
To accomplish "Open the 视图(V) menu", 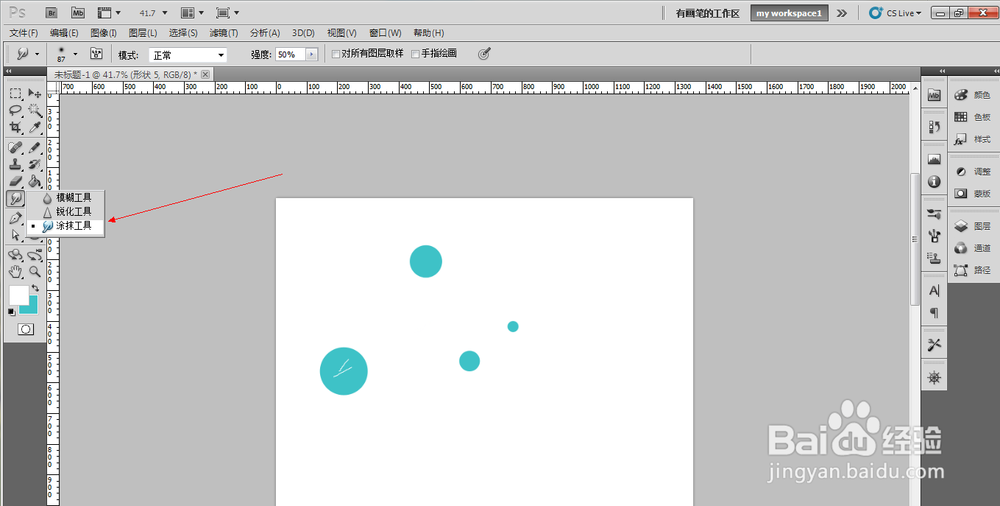I will tap(342, 33).
